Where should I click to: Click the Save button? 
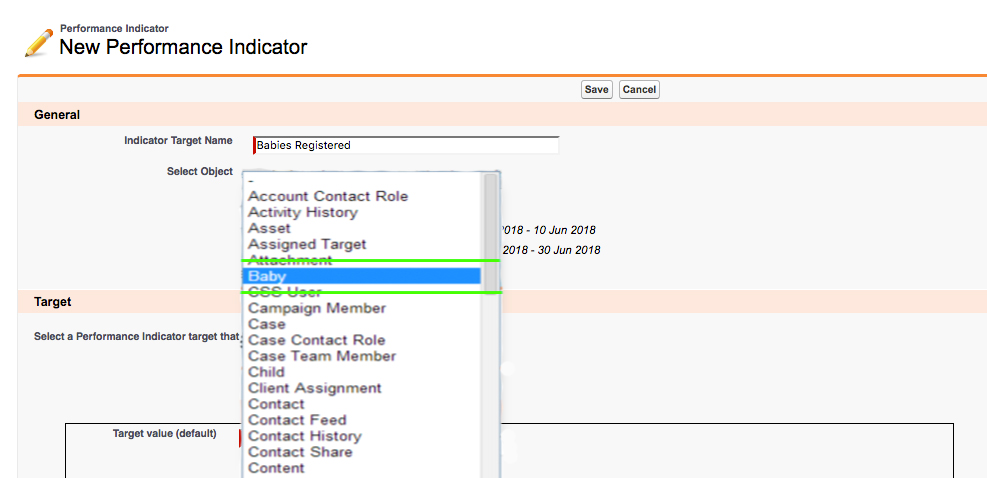click(596, 90)
